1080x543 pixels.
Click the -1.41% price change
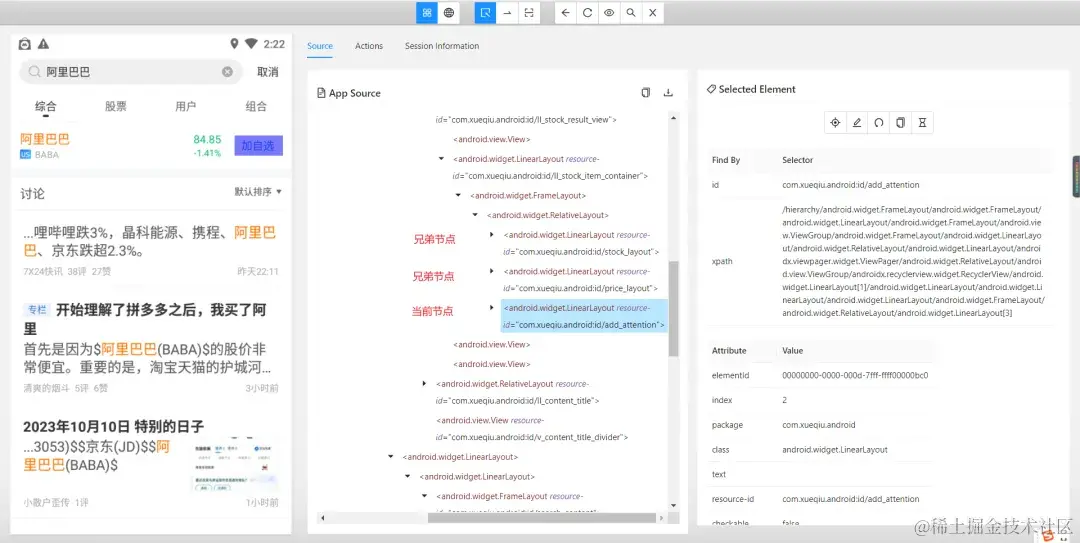(207, 153)
